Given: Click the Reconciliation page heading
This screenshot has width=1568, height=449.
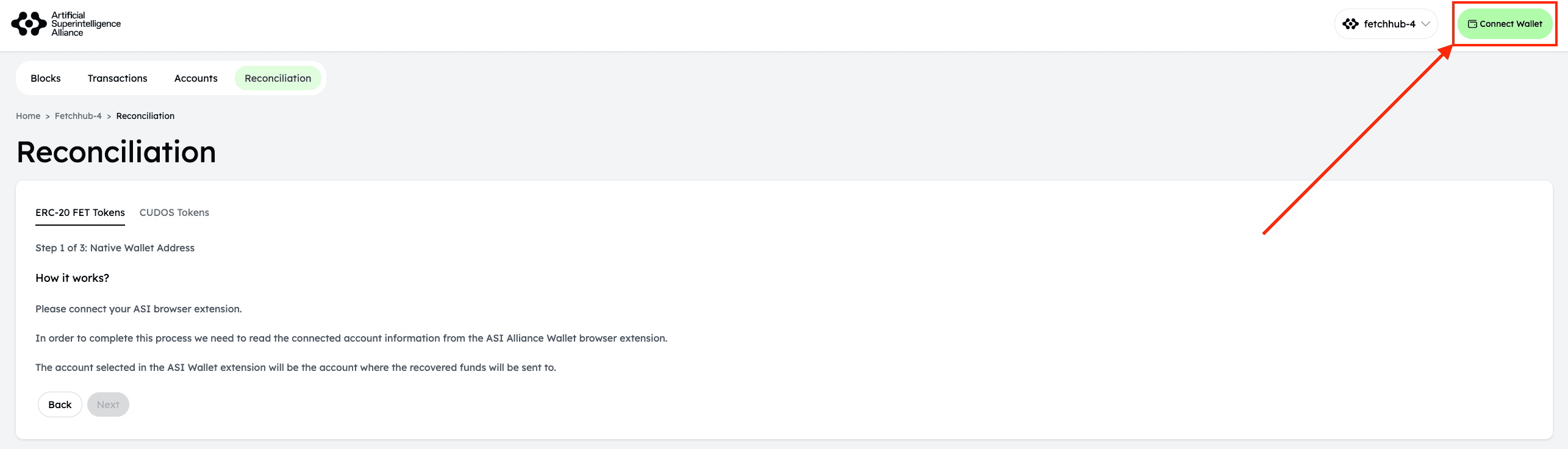Looking at the screenshot, I should click(x=116, y=152).
